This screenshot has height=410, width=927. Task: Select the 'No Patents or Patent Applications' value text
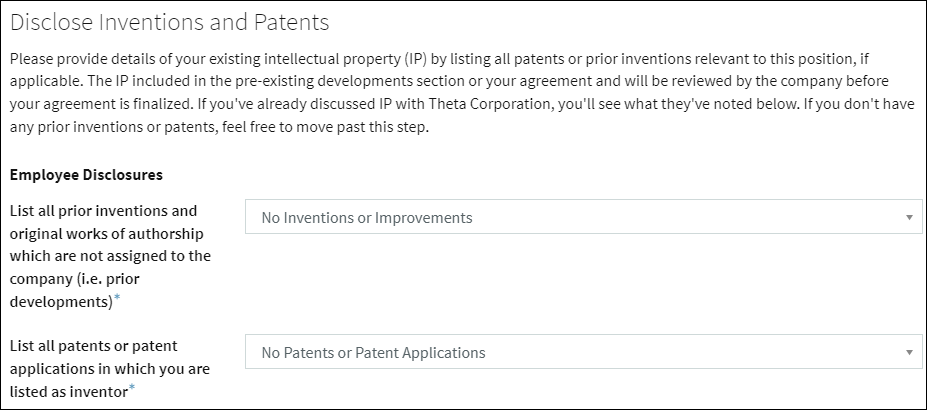click(x=373, y=352)
